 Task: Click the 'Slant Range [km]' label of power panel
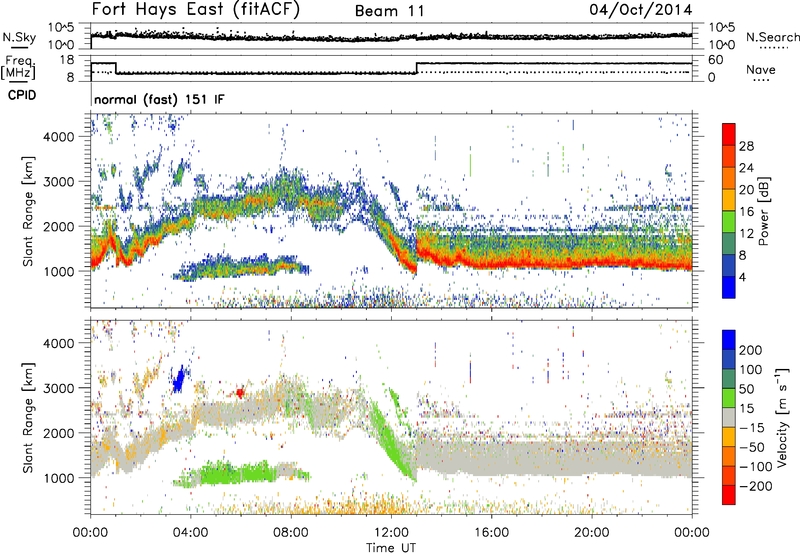28,211
